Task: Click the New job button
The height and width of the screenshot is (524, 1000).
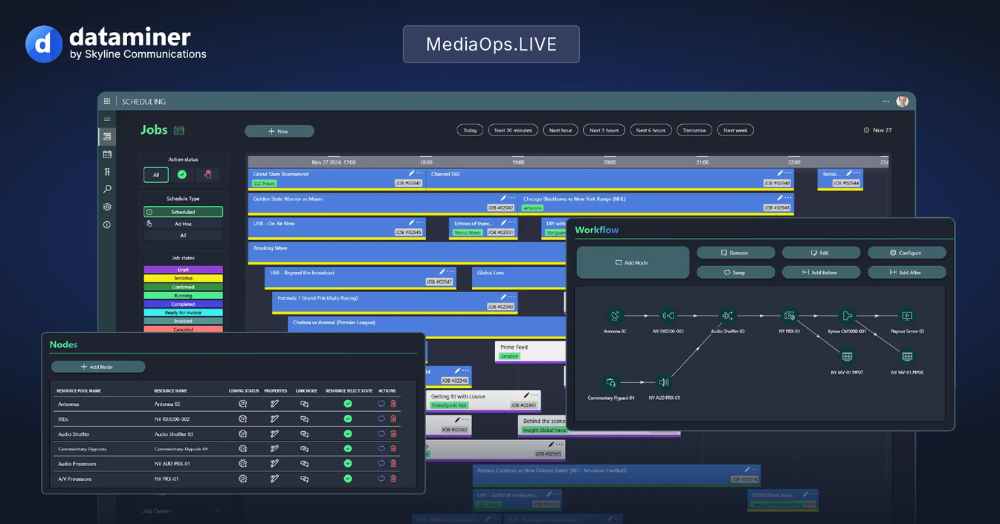Action: click(x=279, y=131)
